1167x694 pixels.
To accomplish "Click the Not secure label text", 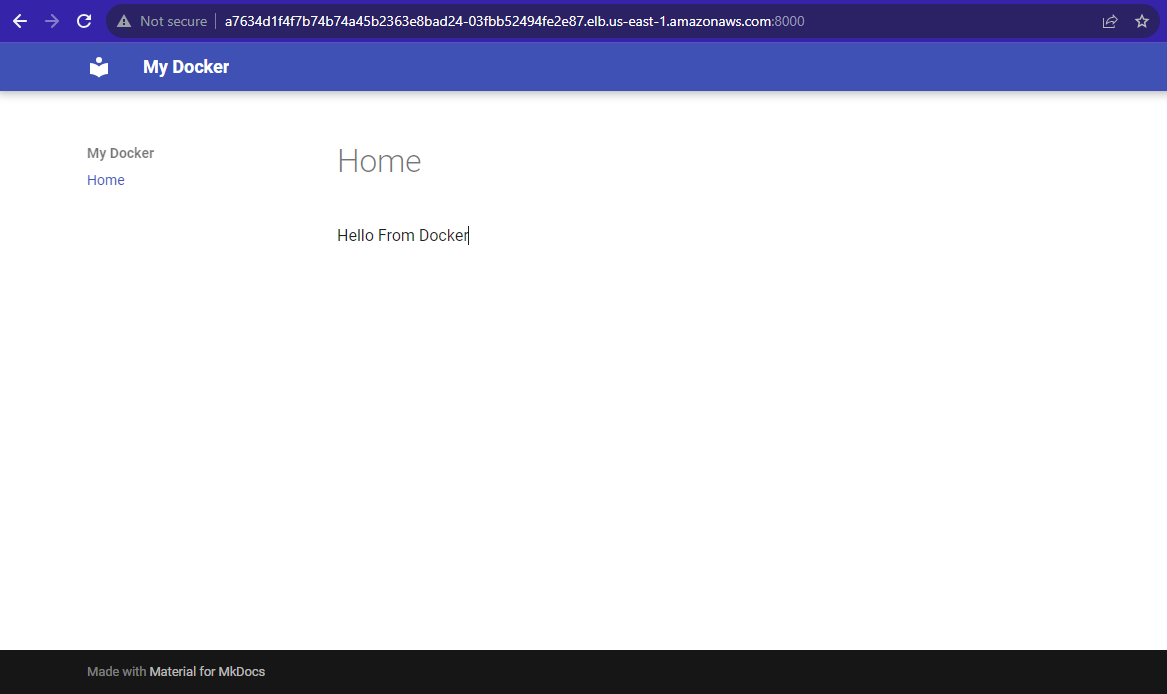I will (173, 22).
